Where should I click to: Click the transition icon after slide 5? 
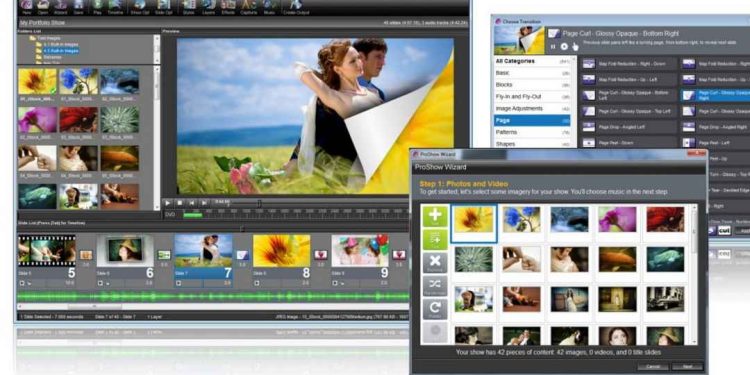coord(86,255)
